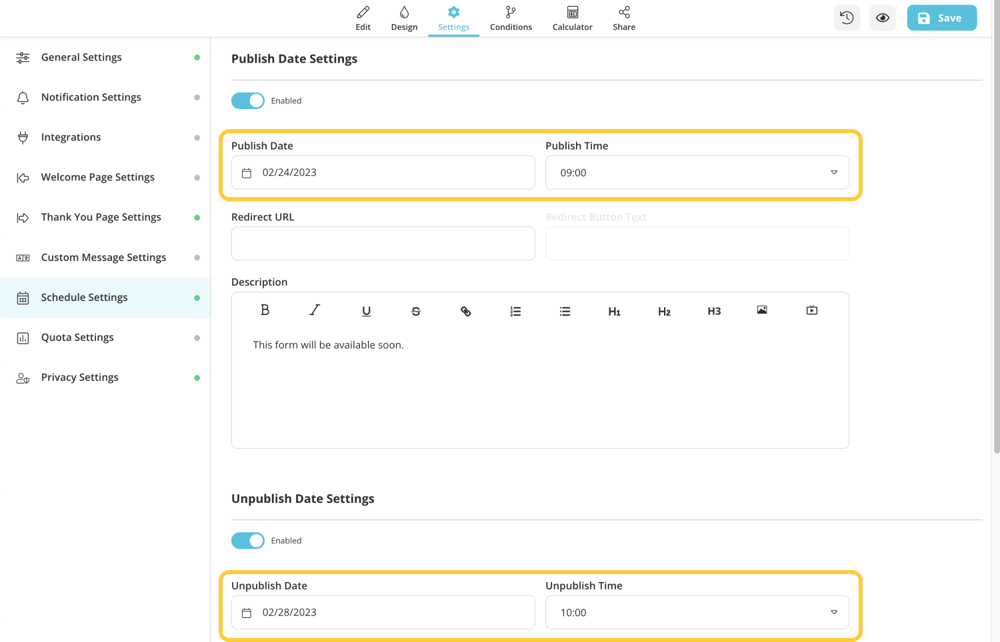Image resolution: width=1000 pixels, height=642 pixels.
Task: Preview the form with eye icon
Action: [882, 18]
